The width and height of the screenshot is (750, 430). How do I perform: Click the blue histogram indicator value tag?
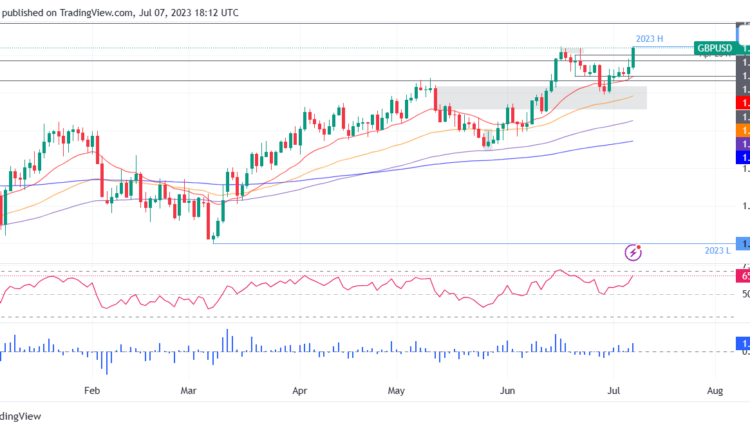[743, 343]
